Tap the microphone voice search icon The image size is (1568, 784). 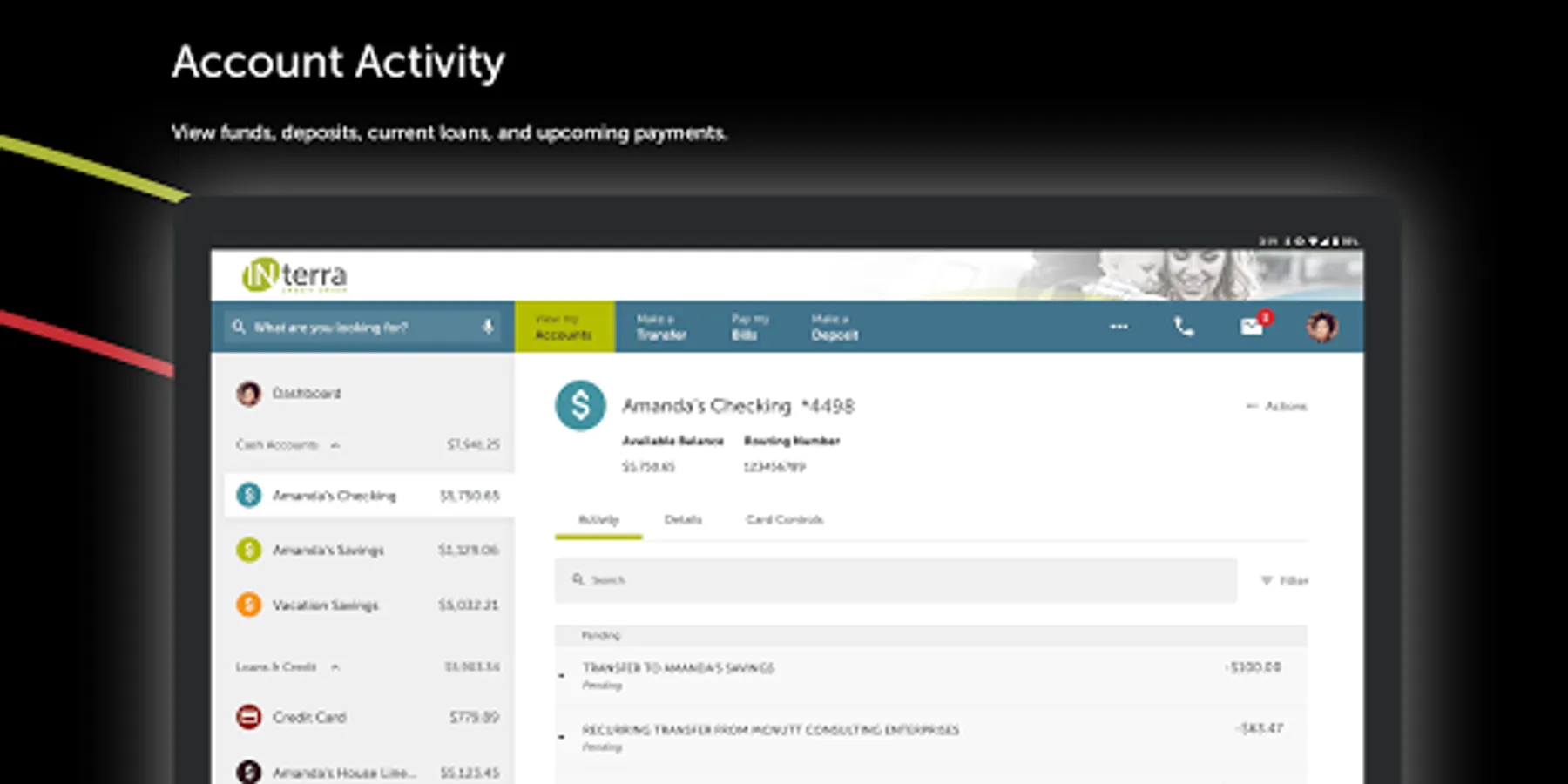488,327
